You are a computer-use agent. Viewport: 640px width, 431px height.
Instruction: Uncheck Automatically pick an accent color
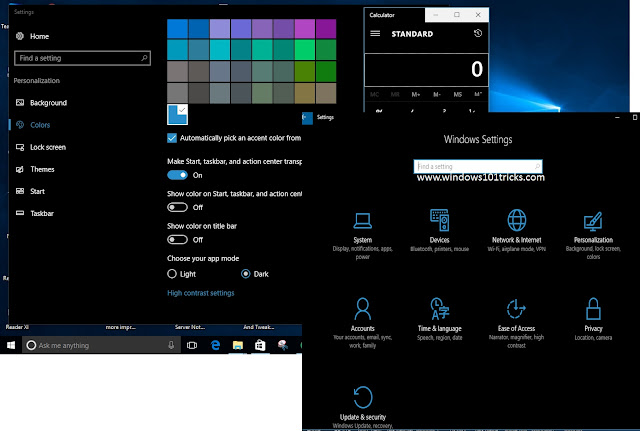[x=172, y=138]
